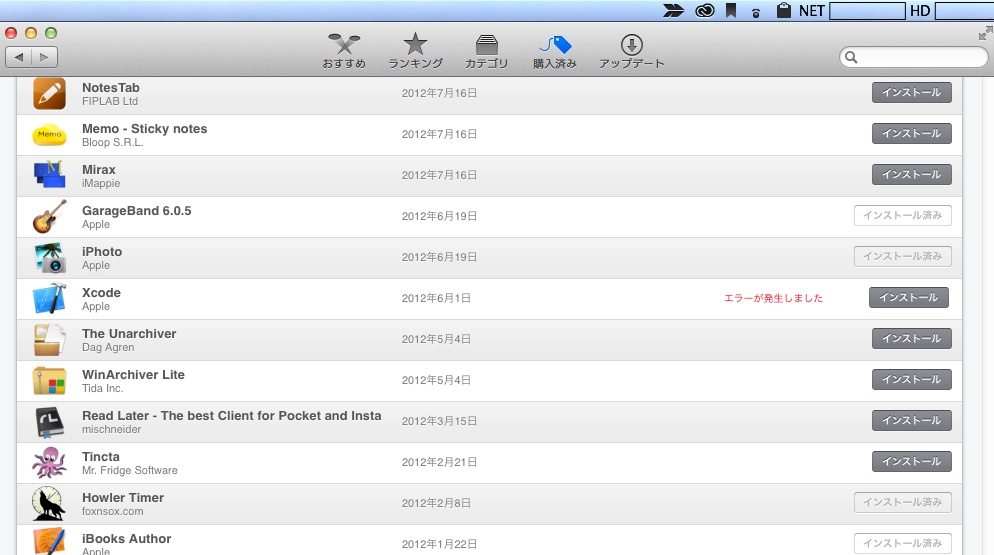Click the HD monitor in menu bar
Viewport: 994px width, 555px height.
pyautogui.click(x=952, y=11)
